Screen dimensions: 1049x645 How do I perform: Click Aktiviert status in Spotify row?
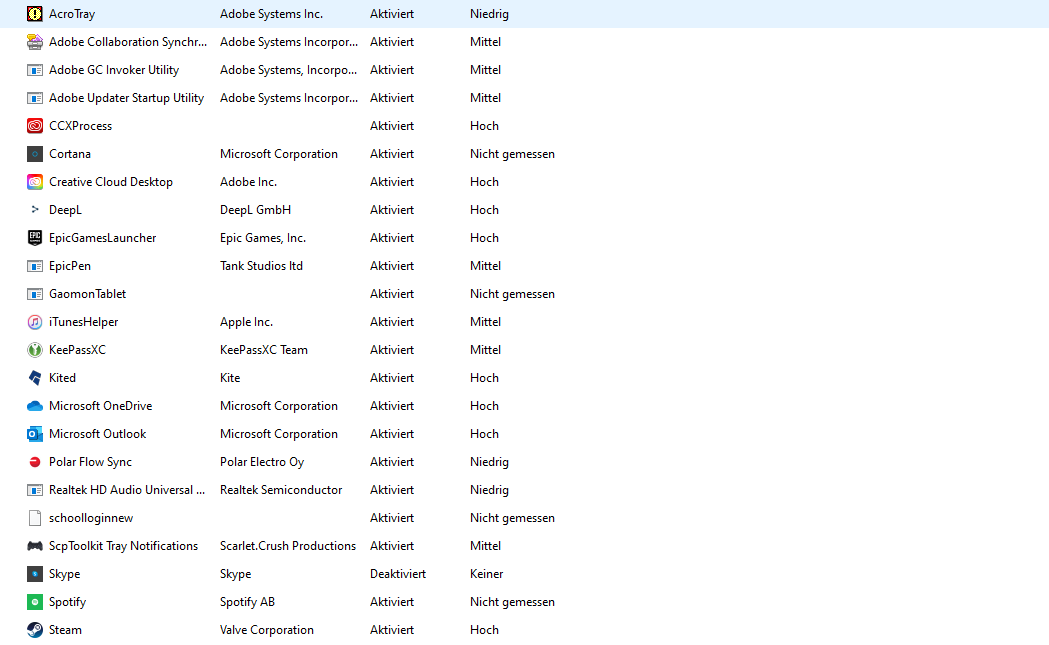click(x=392, y=602)
